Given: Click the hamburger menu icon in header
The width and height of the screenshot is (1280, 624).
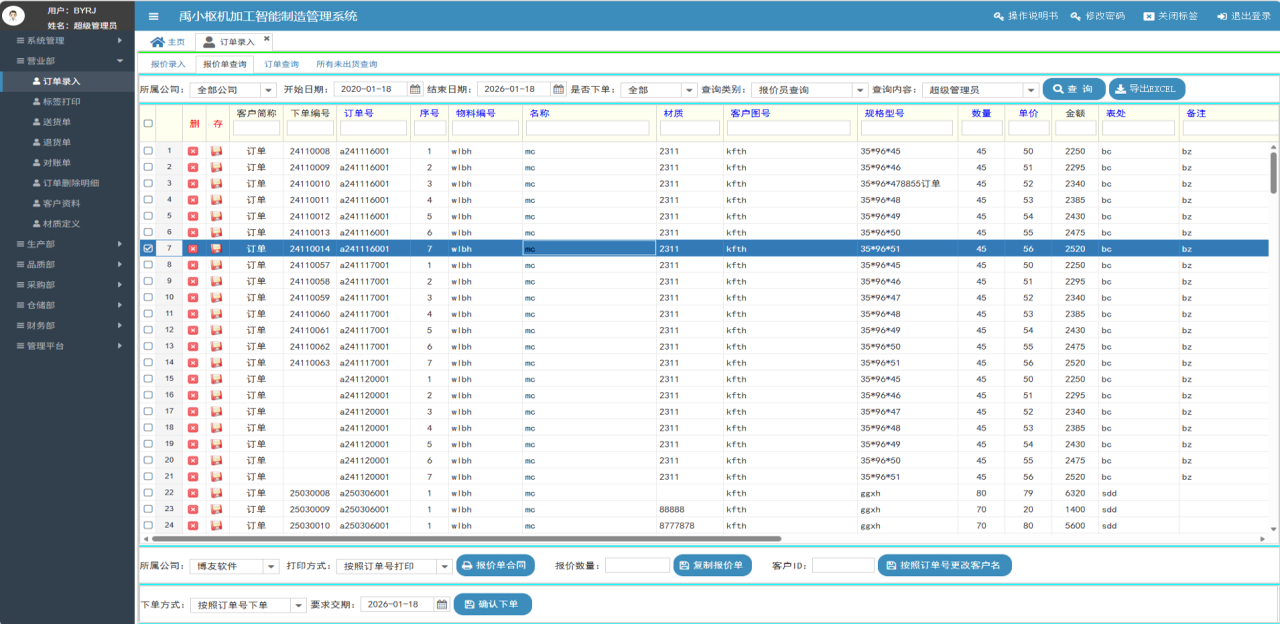Looking at the screenshot, I should pyautogui.click(x=153, y=16).
